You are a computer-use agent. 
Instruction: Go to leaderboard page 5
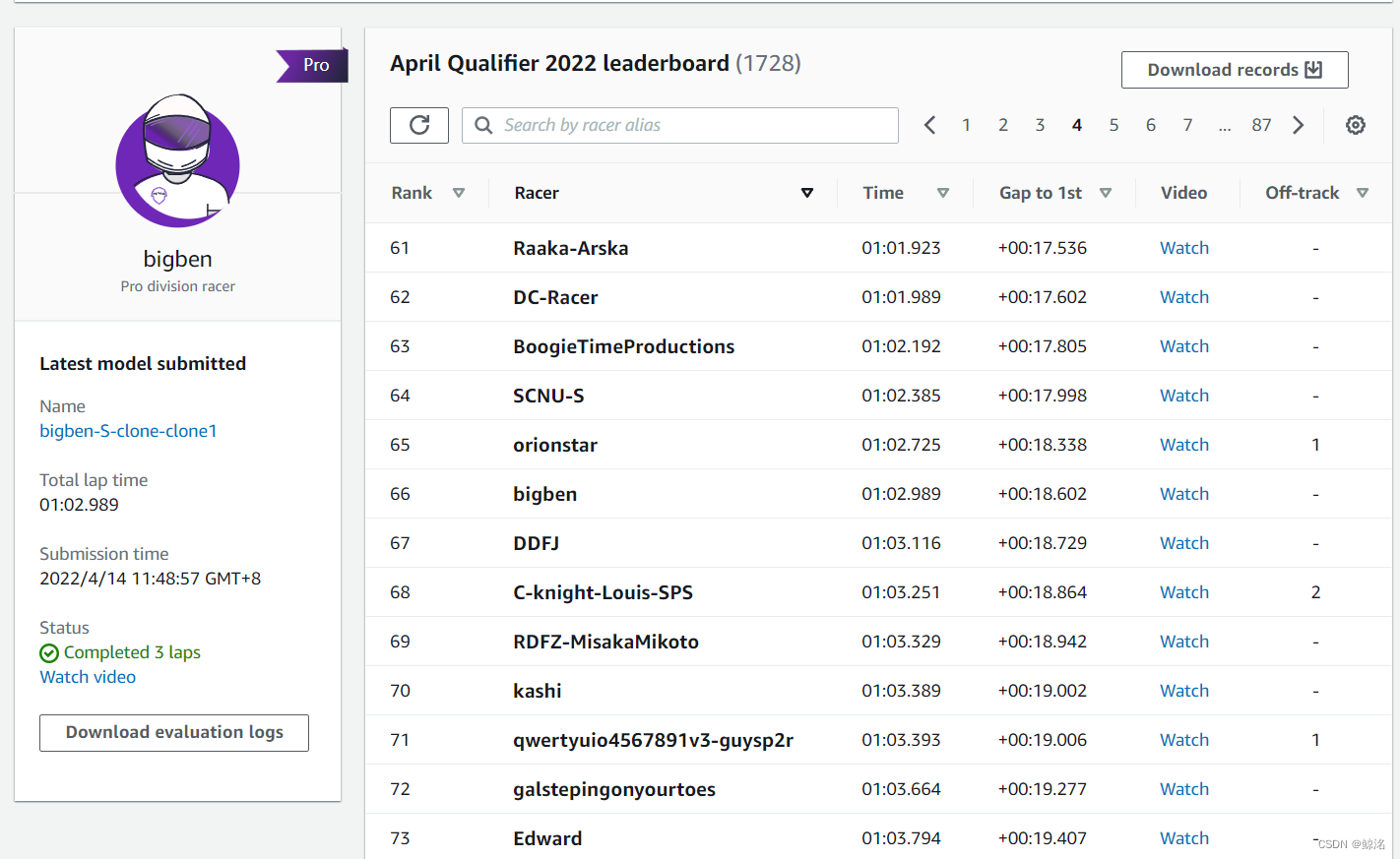coord(1114,125)
